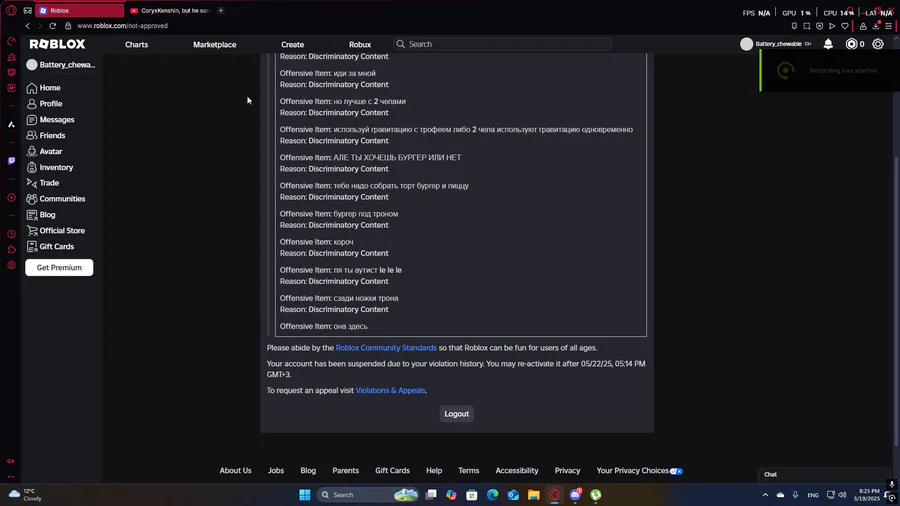900x506 pixels.
Task: Open the Battery_chewable account name in header
Action: [x=778, y=44]
